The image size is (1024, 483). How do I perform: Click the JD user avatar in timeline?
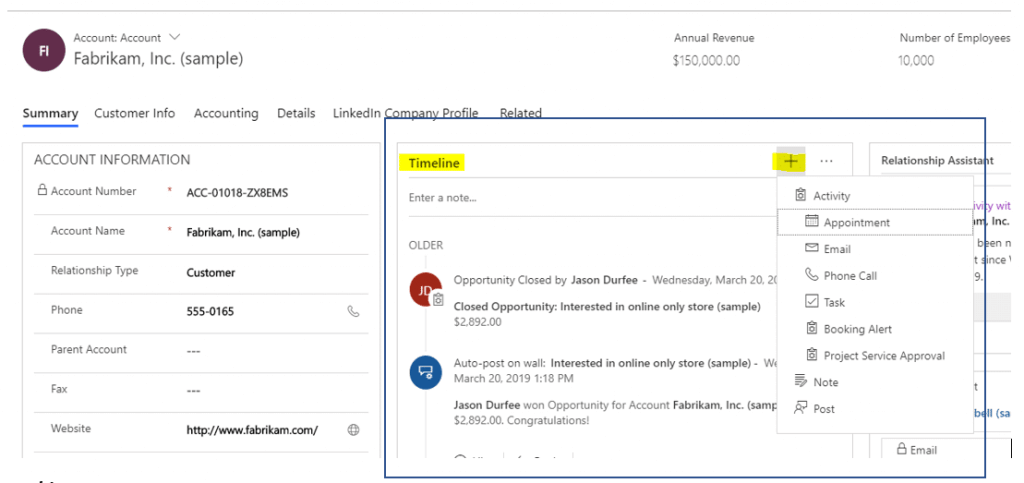pyautogui.click(x=426, y=289)
